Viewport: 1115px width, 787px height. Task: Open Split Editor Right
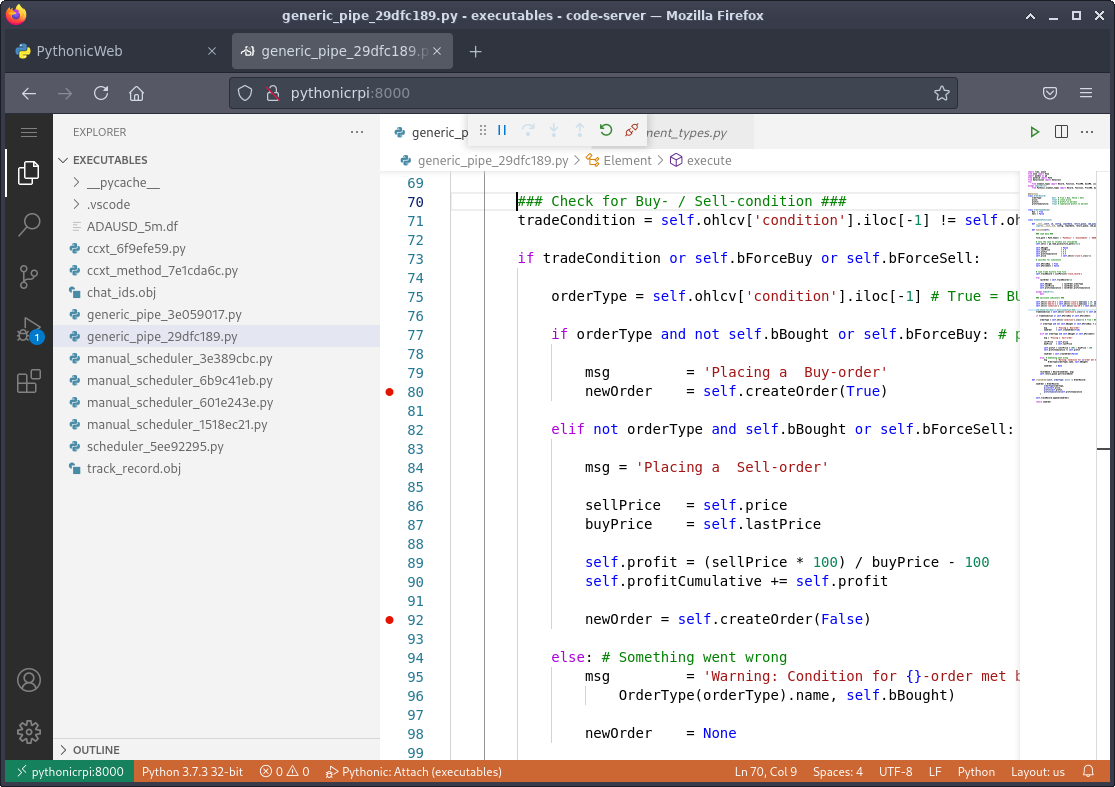click(x=1061, y=131)
